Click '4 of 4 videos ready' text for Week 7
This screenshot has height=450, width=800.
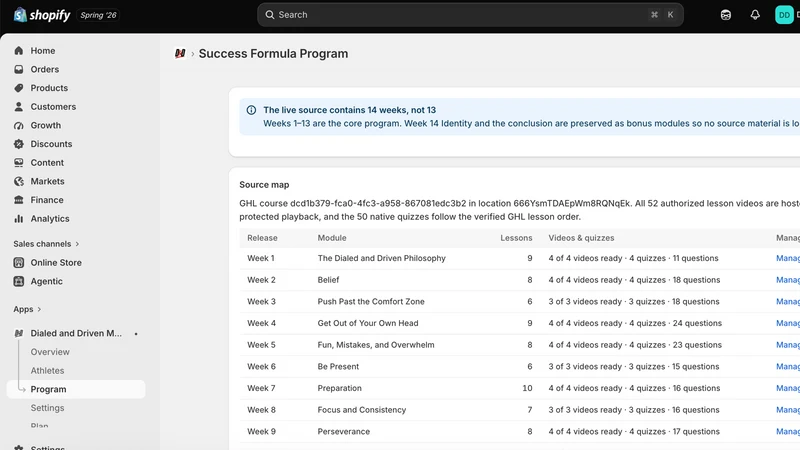tap(585, 388)
